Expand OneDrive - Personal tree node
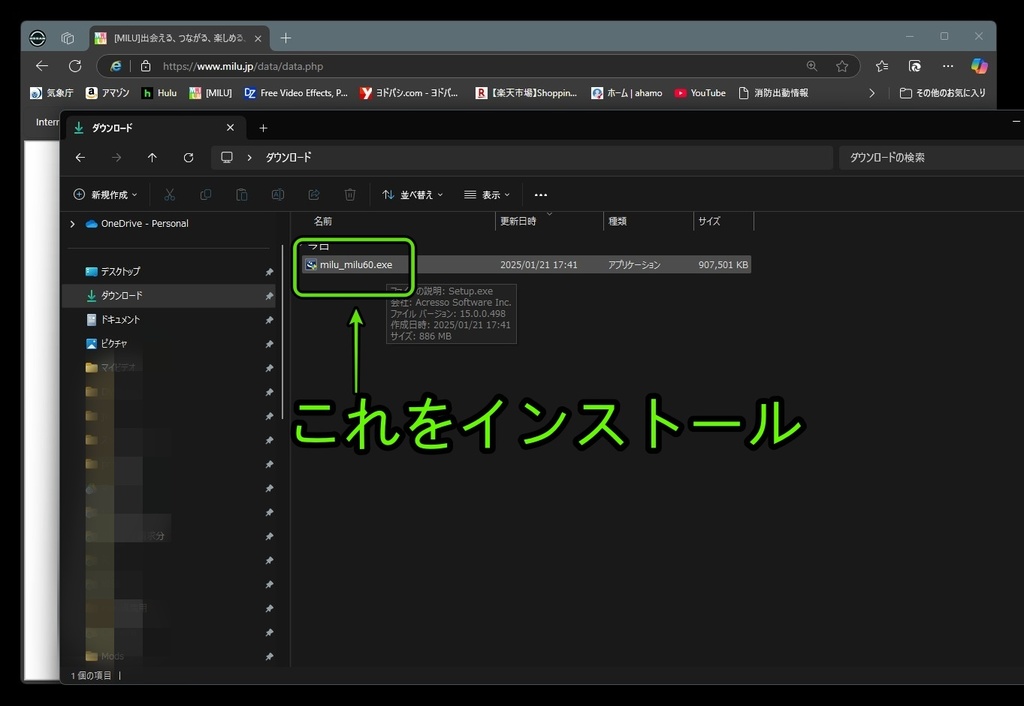 [72, 224]
